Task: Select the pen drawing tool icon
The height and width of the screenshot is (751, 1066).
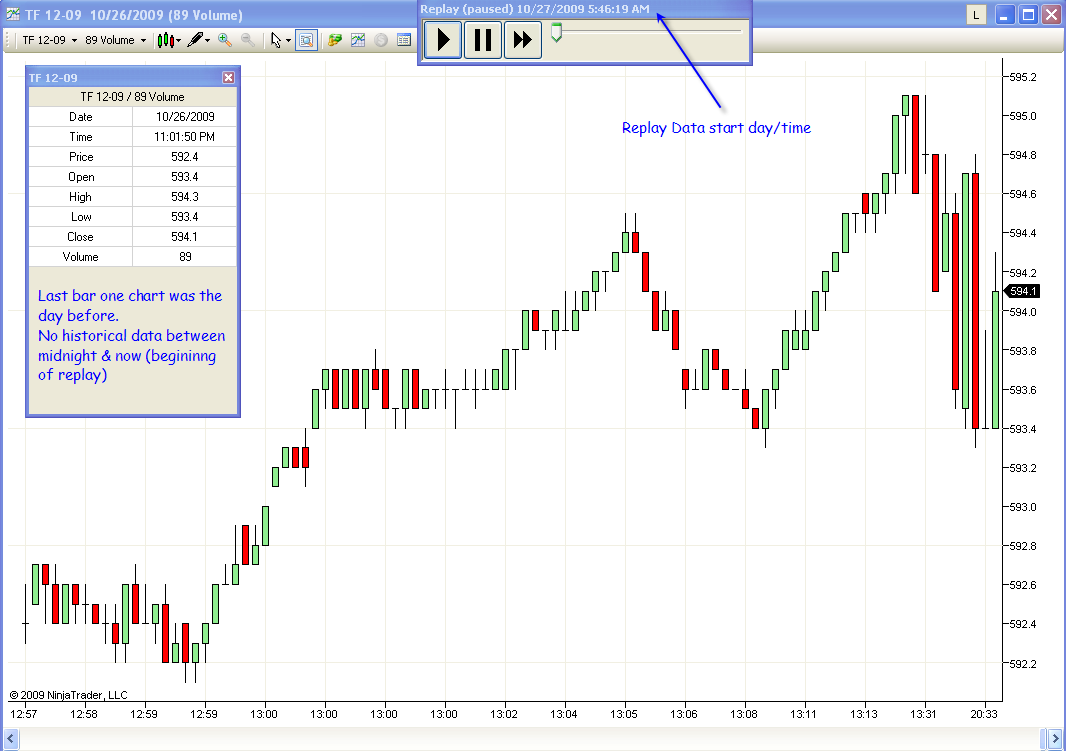Action: click(x=195, y=40)
